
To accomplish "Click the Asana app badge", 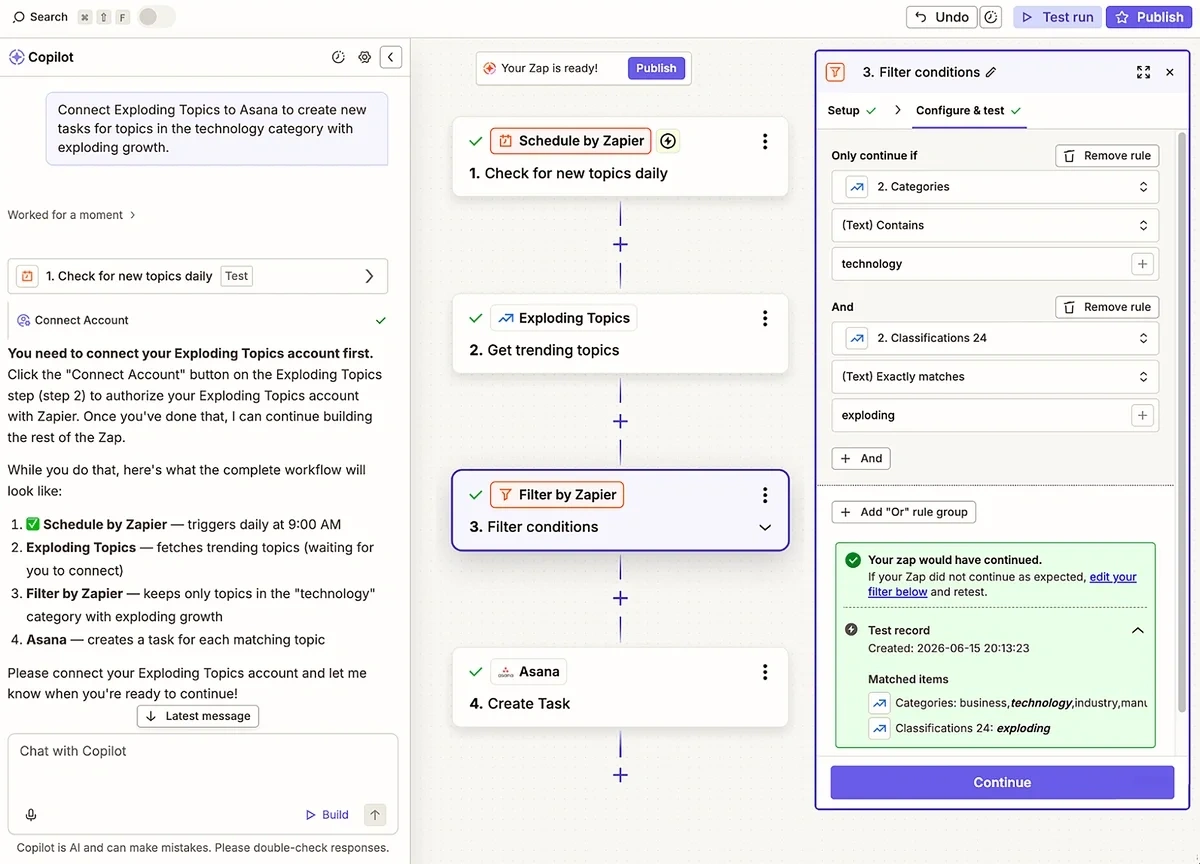I will tap(530, 671).
